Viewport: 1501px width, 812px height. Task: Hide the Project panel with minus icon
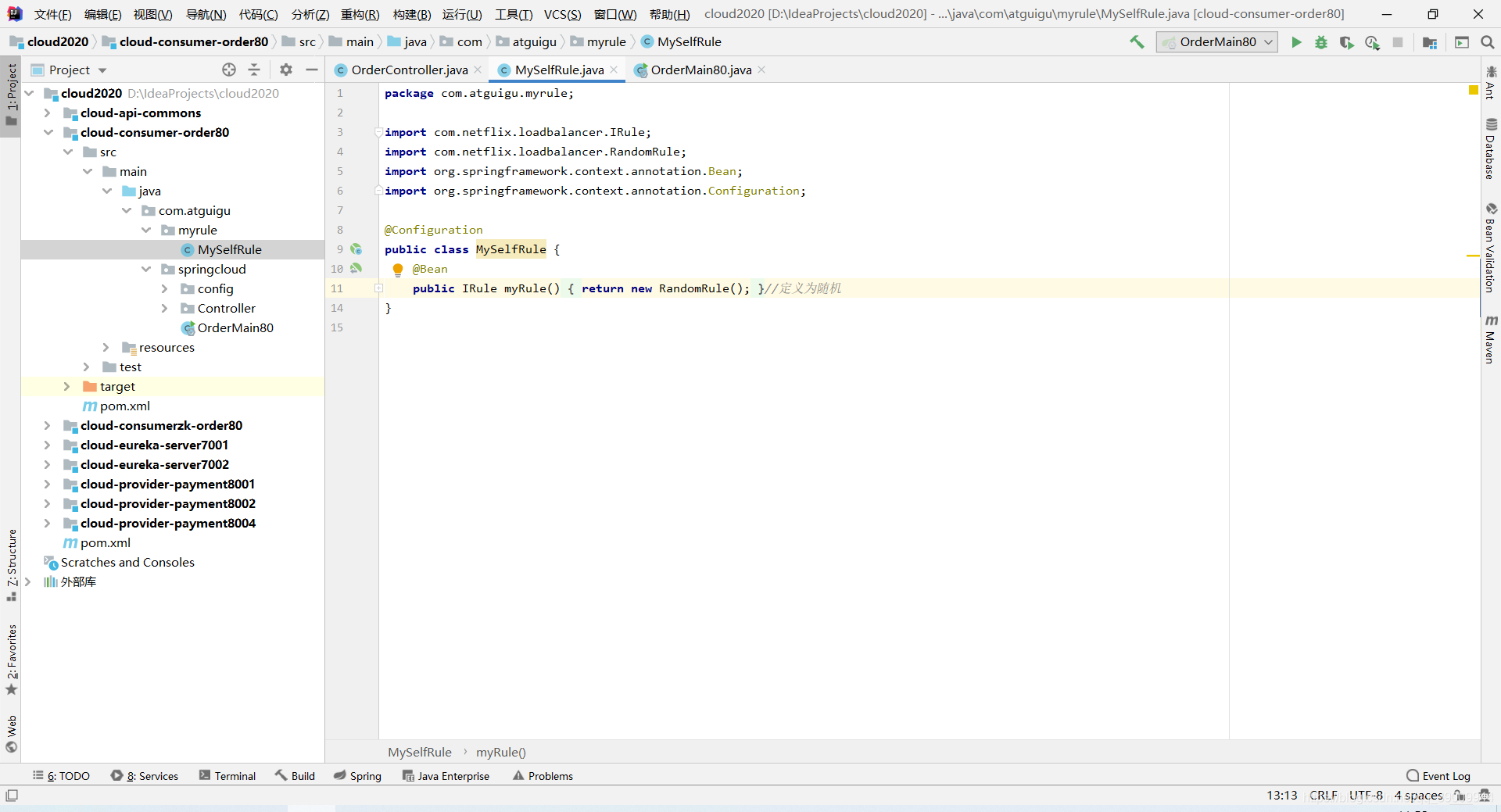[x=312, y=70]
